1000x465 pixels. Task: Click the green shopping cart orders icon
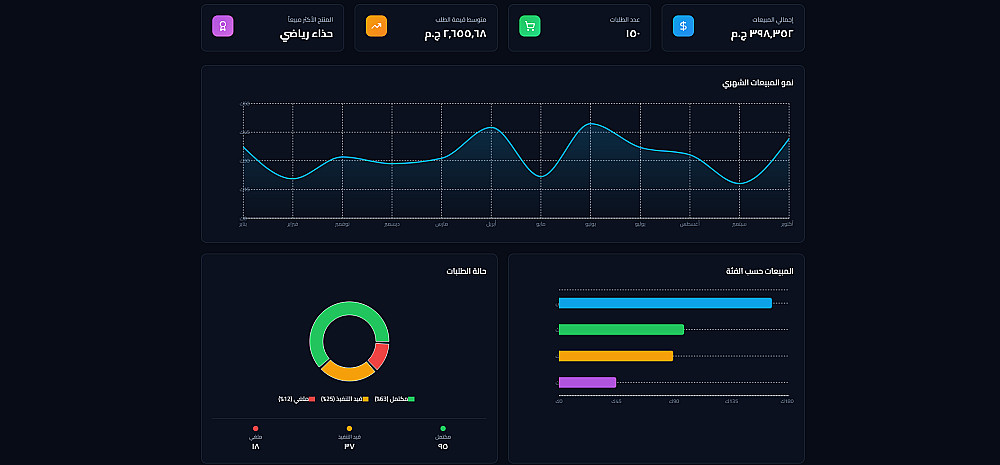pos(529,26)
